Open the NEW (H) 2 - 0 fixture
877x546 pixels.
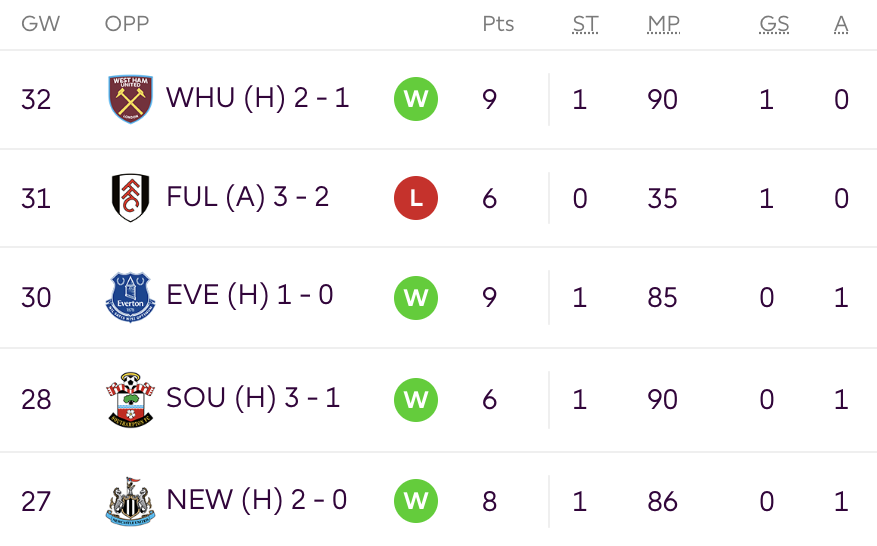(257, 500)
